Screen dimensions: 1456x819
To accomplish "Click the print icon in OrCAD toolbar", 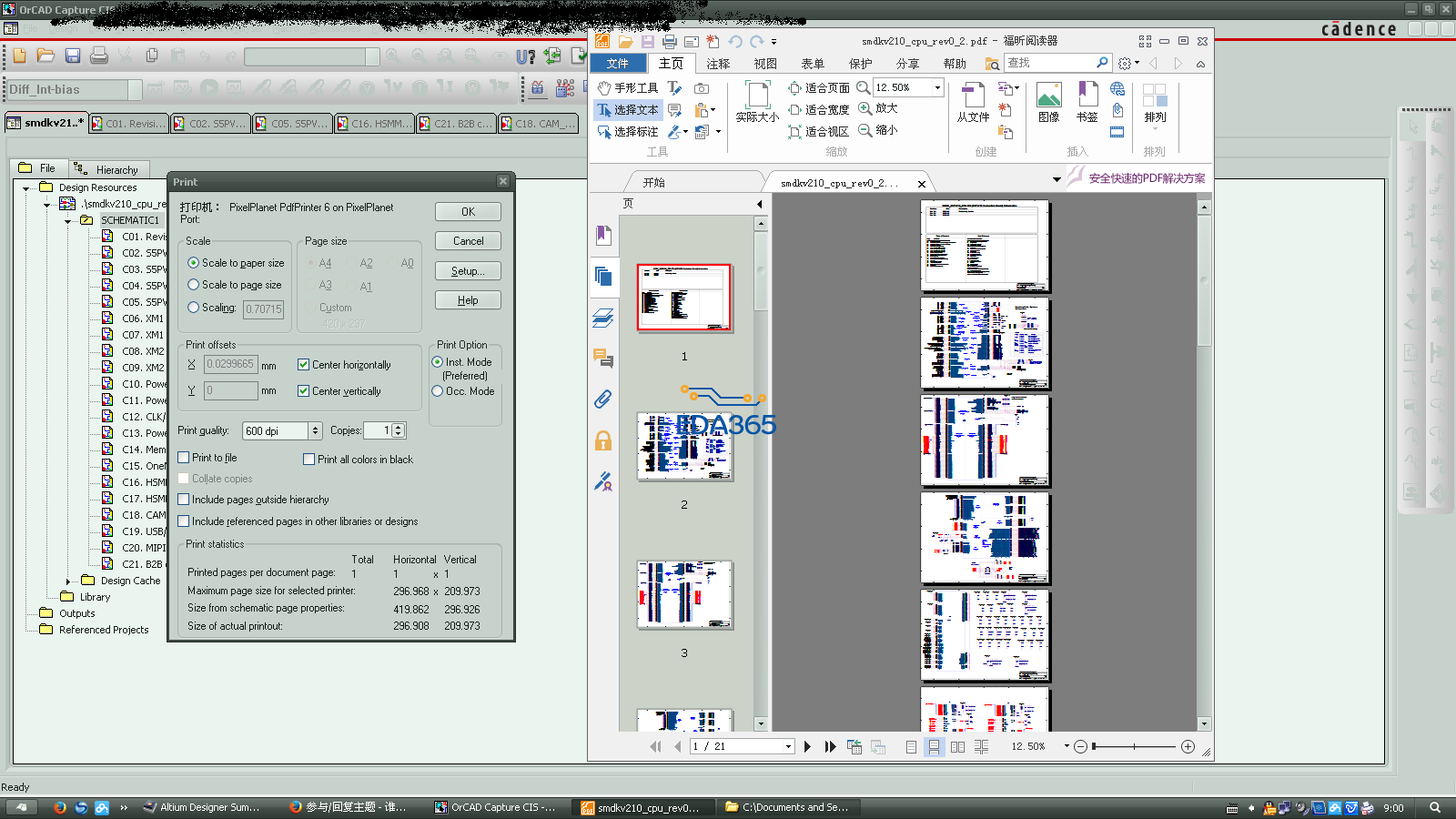I will click(99, 56).
